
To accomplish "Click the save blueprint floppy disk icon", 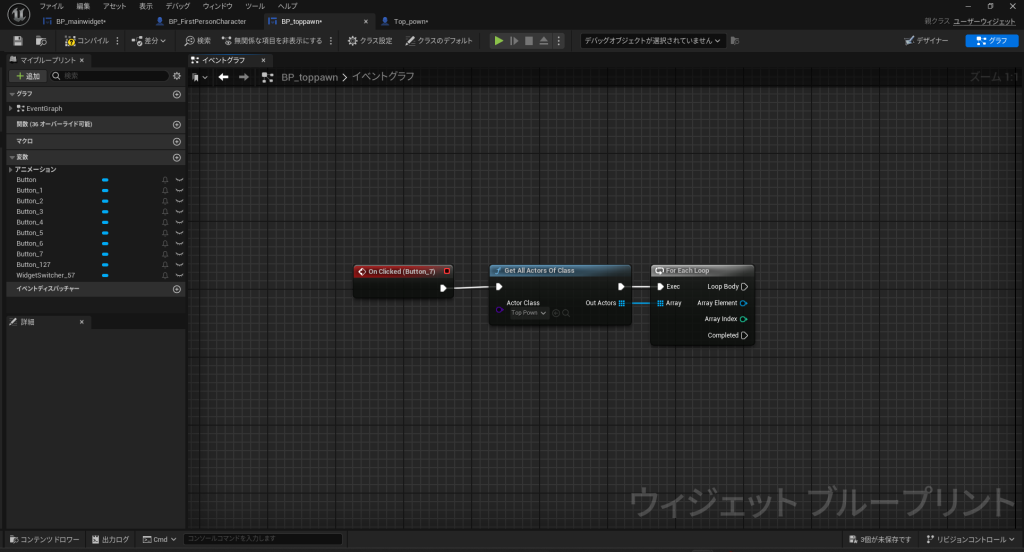I will [x=18, y=41].
